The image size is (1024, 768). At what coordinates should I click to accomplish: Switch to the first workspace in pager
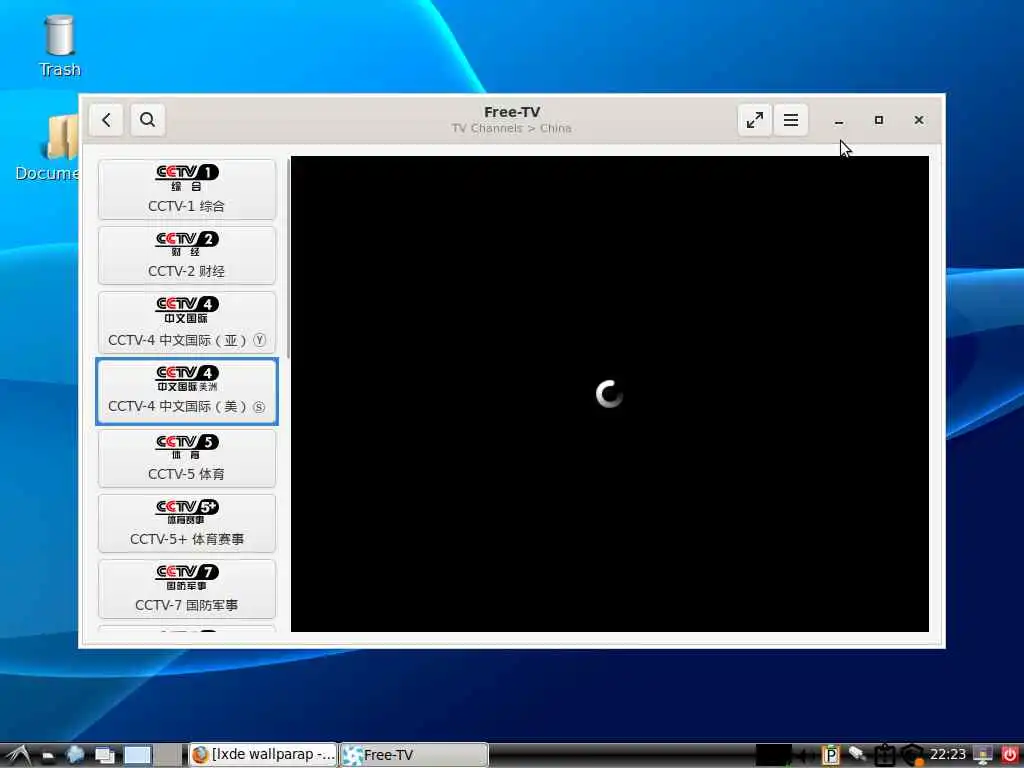click(x=138, y=756)
